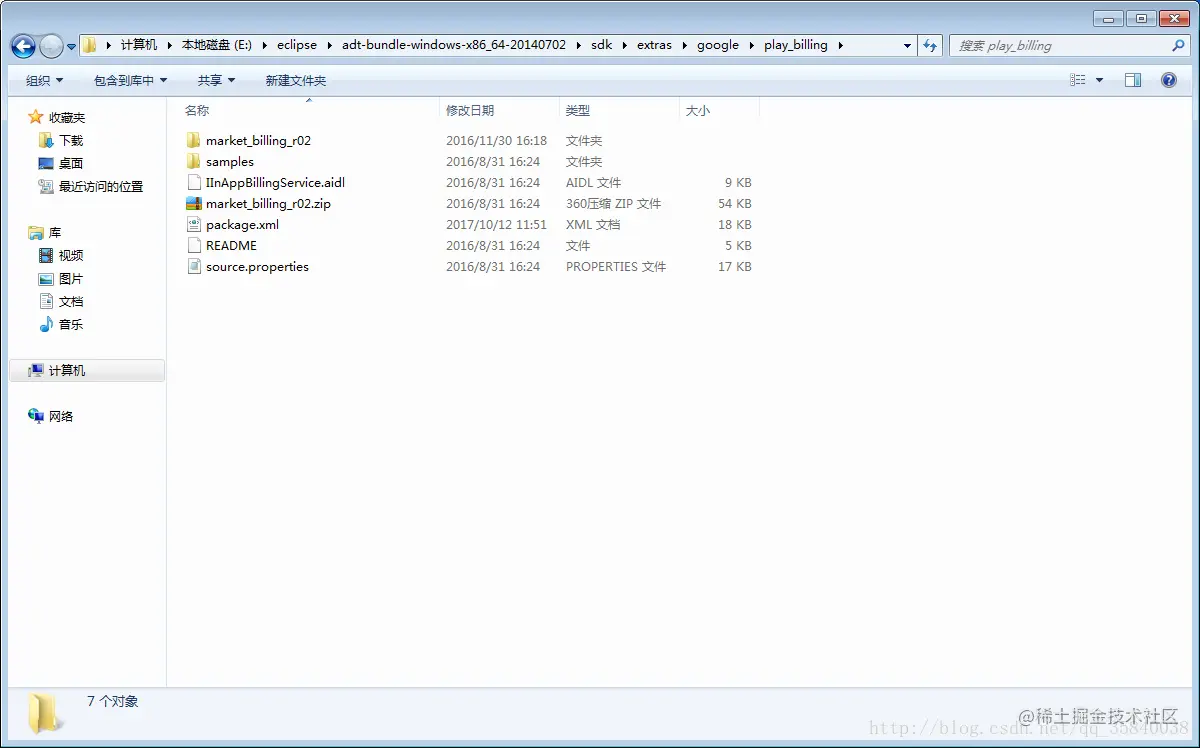The height and width of the screenshot is (748, 1200).
Task: Open 桌面 in the favorites list
Action: click(71, 163)
